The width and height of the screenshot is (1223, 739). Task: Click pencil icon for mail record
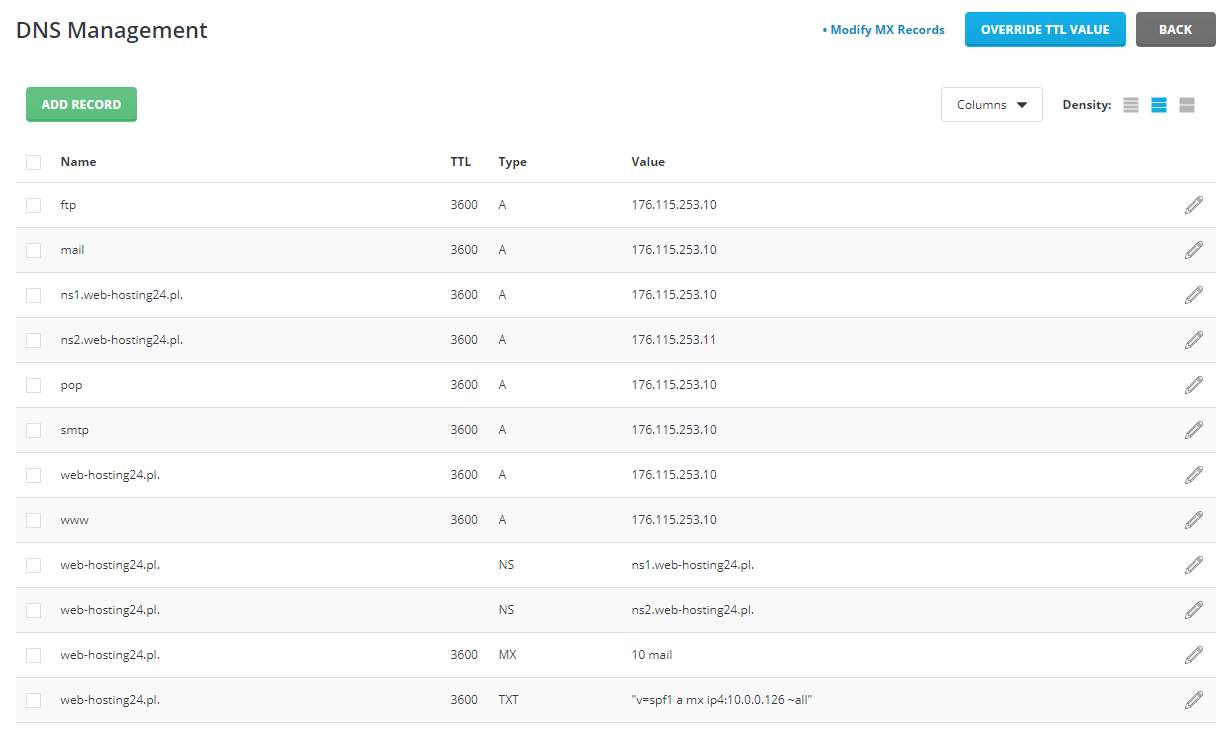coord(1193,250)
